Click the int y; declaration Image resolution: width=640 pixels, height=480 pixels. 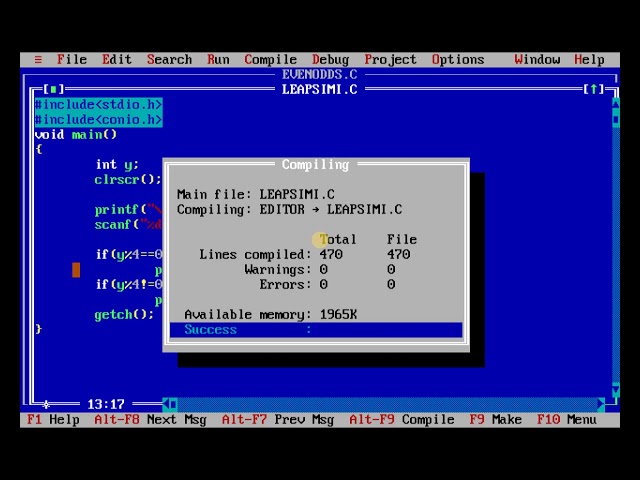point(117,164)
